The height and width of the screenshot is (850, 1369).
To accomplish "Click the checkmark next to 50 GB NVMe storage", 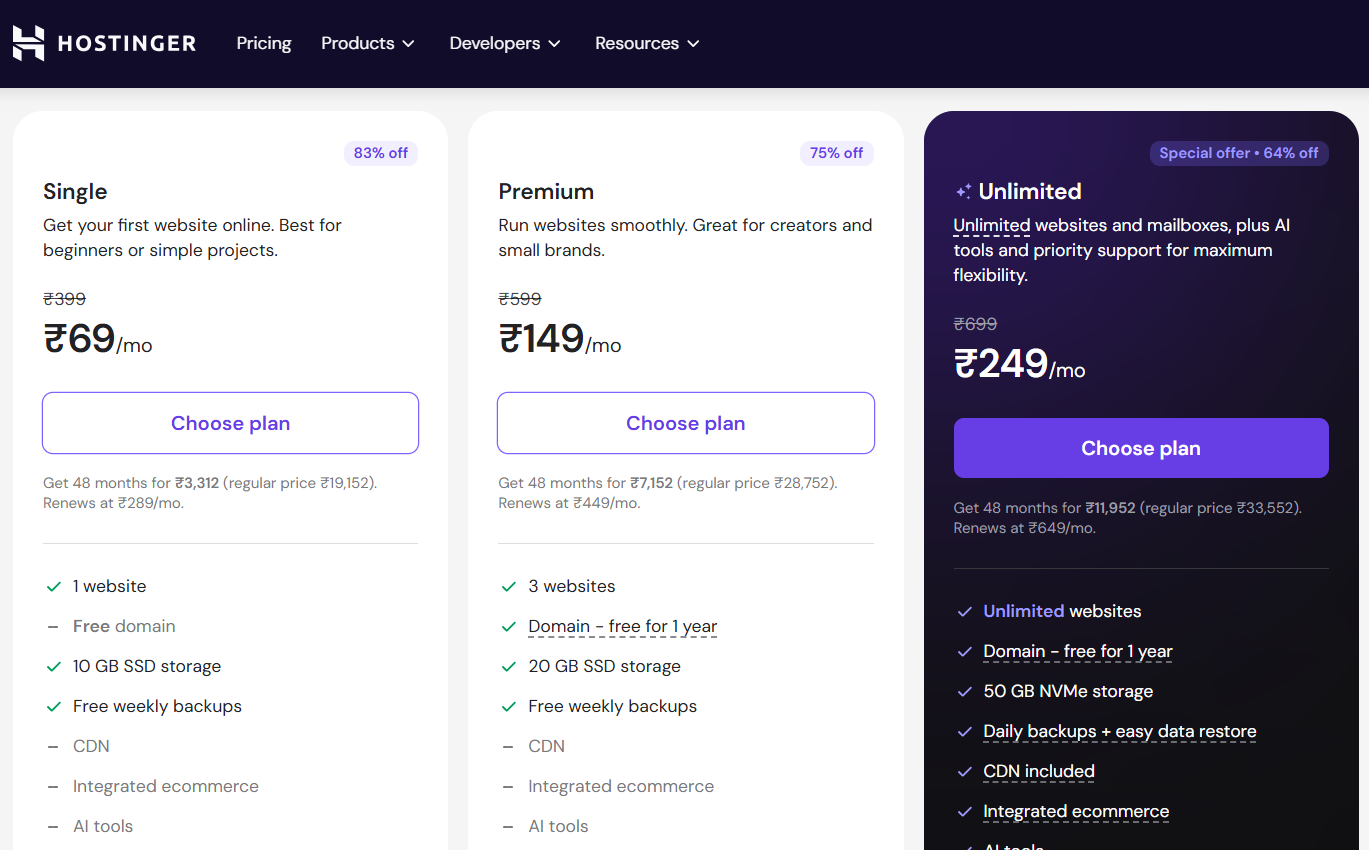I will [x=964, y=691].
